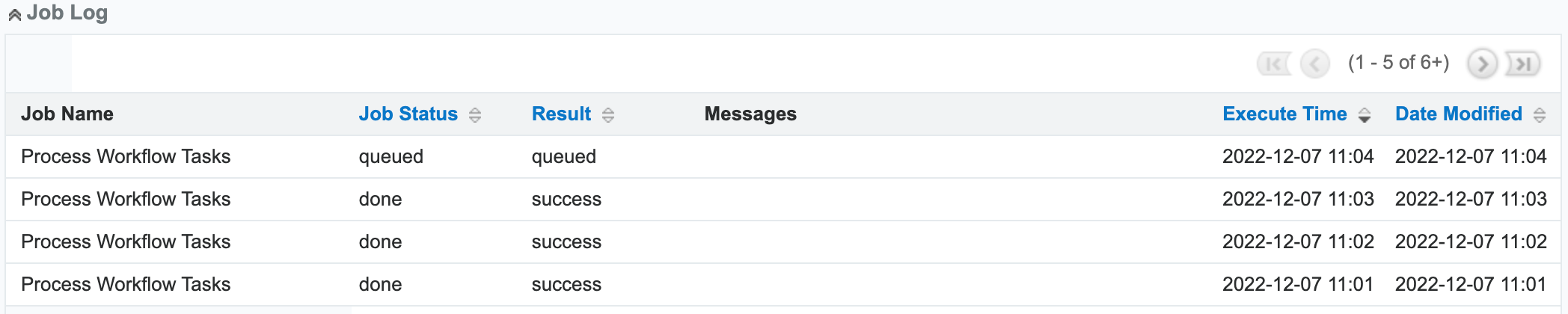Click the Job Log section title
This screenshot has height=314, width=1568.
click(67, 13)
